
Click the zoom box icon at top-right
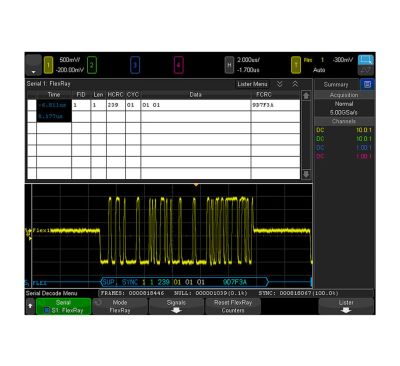click(366, 60)
